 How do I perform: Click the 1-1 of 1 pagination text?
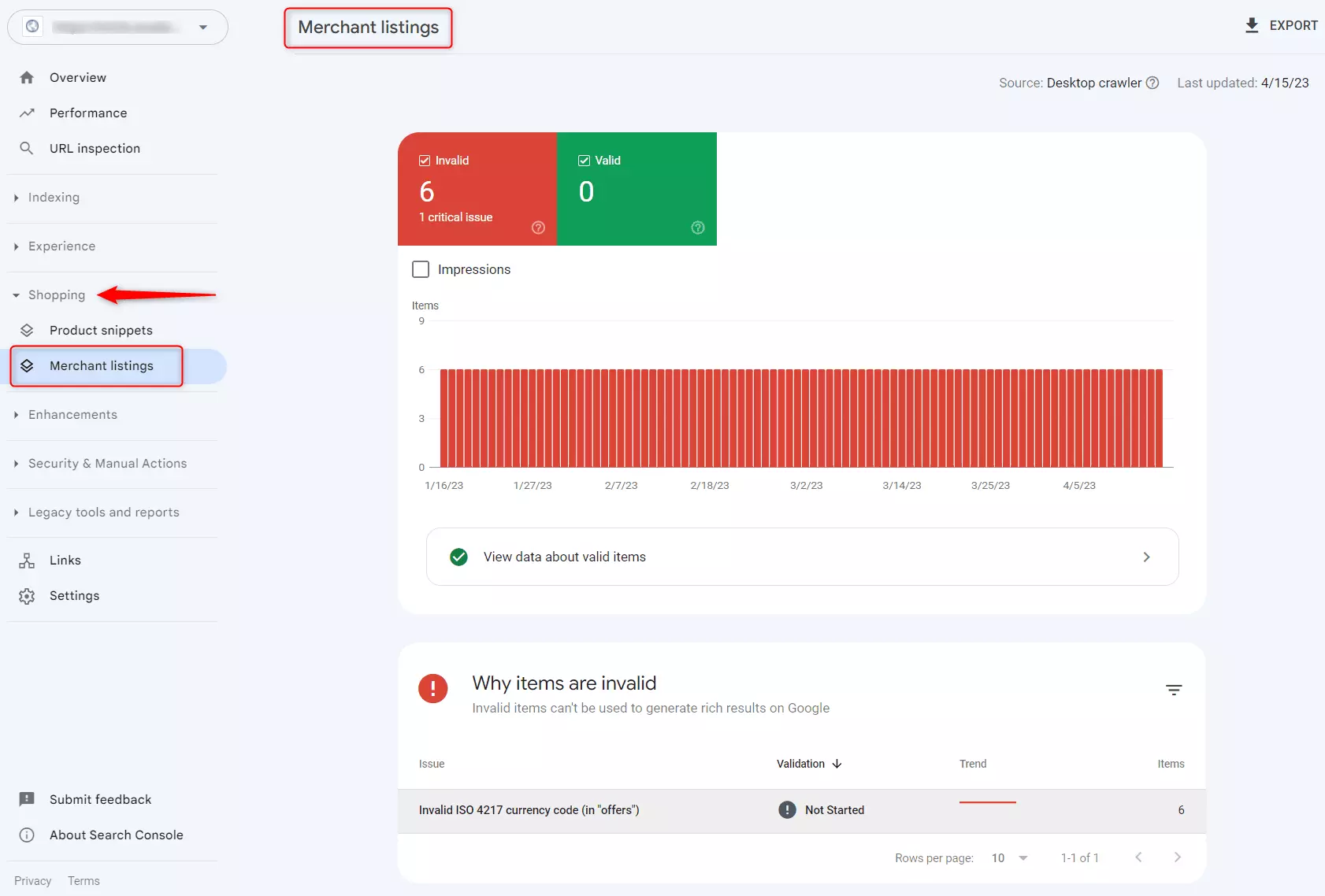tap(1079, 857)
